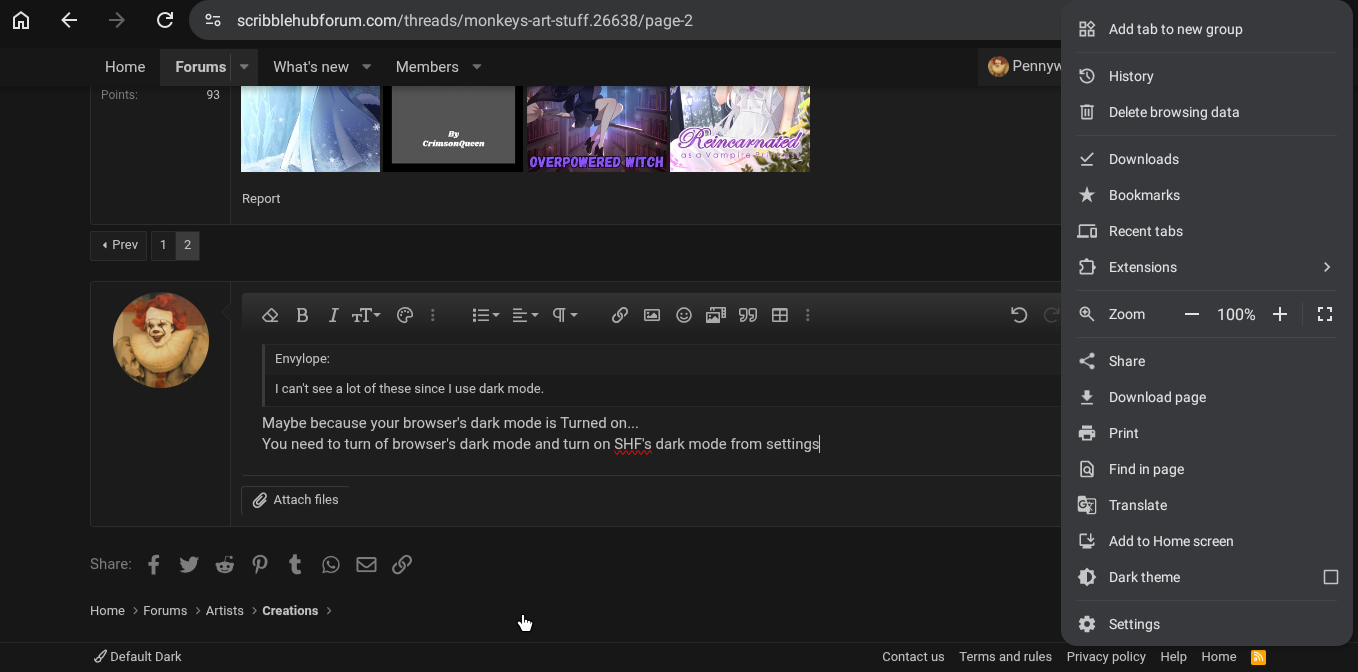The image size is (1358, 672).
Task: Click the Attach files button
Action: tap(295, 499)
